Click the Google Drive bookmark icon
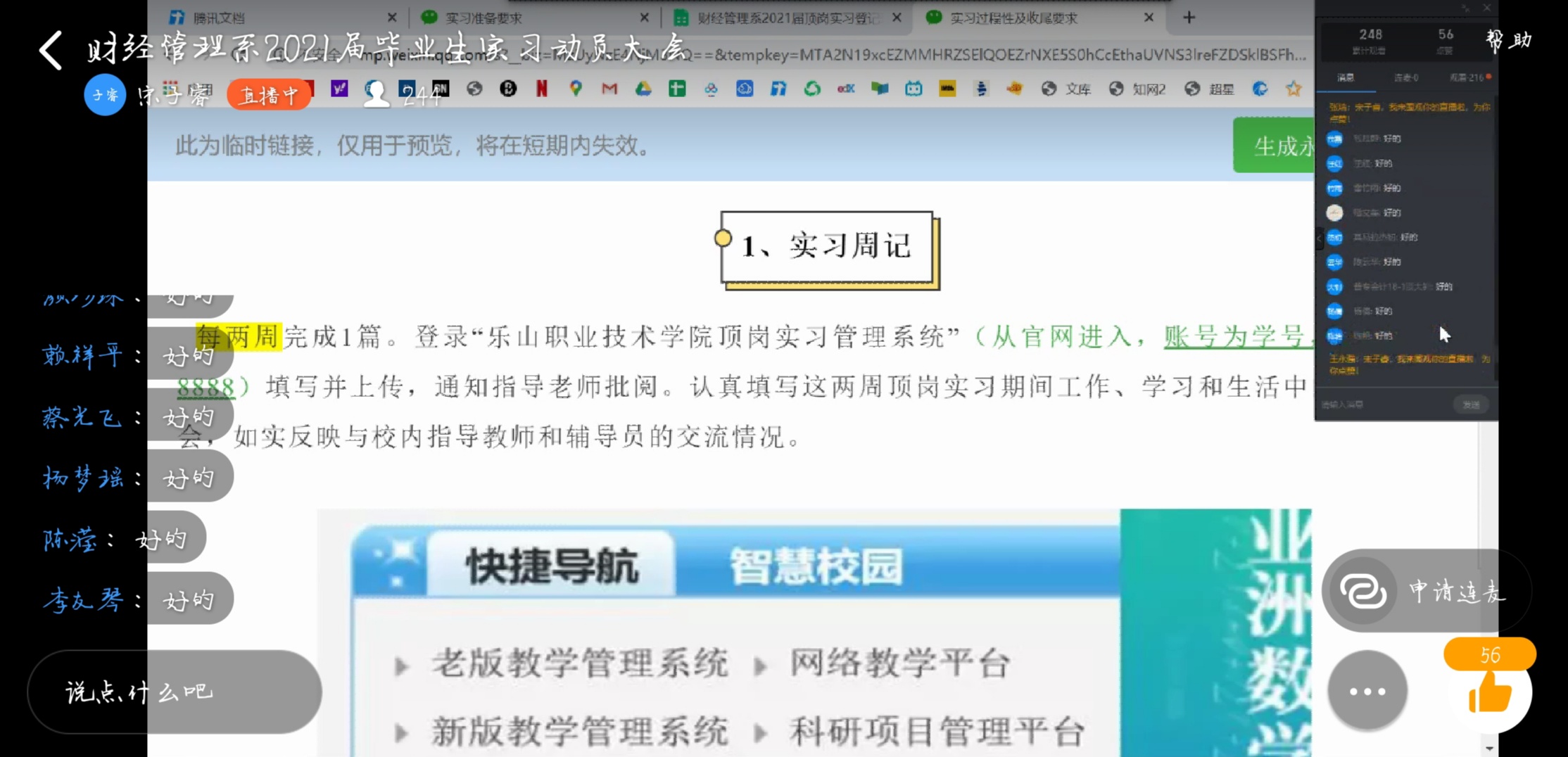1568x757 pixels. coord(643,89)
